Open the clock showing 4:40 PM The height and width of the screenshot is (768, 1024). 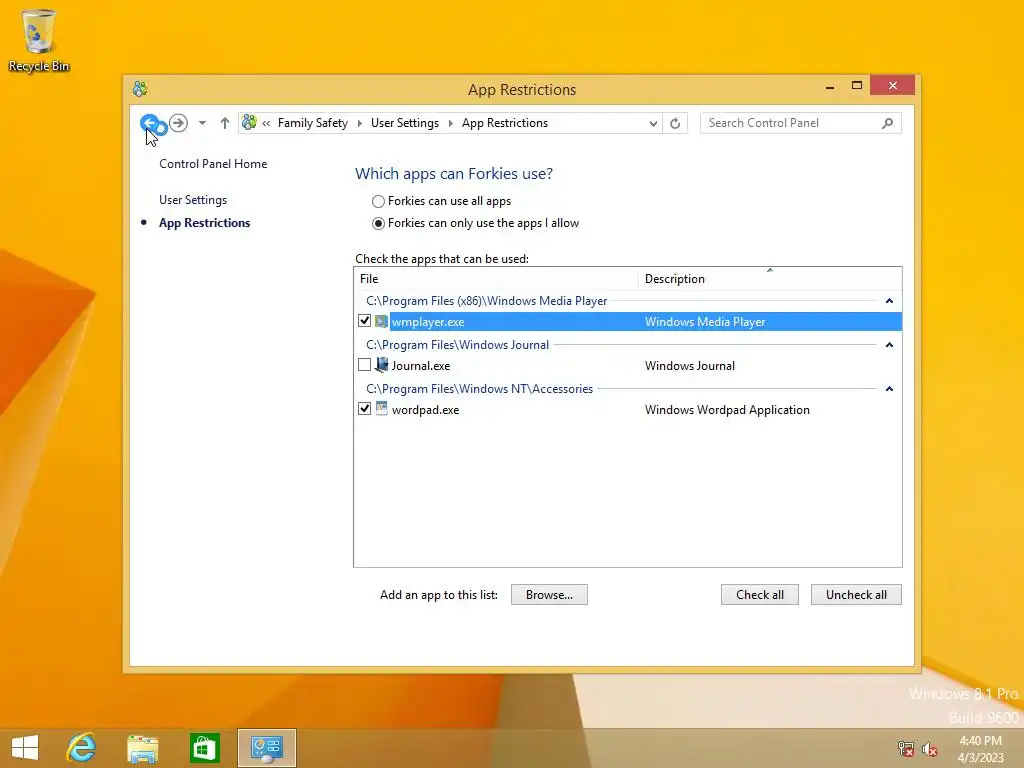980,749
